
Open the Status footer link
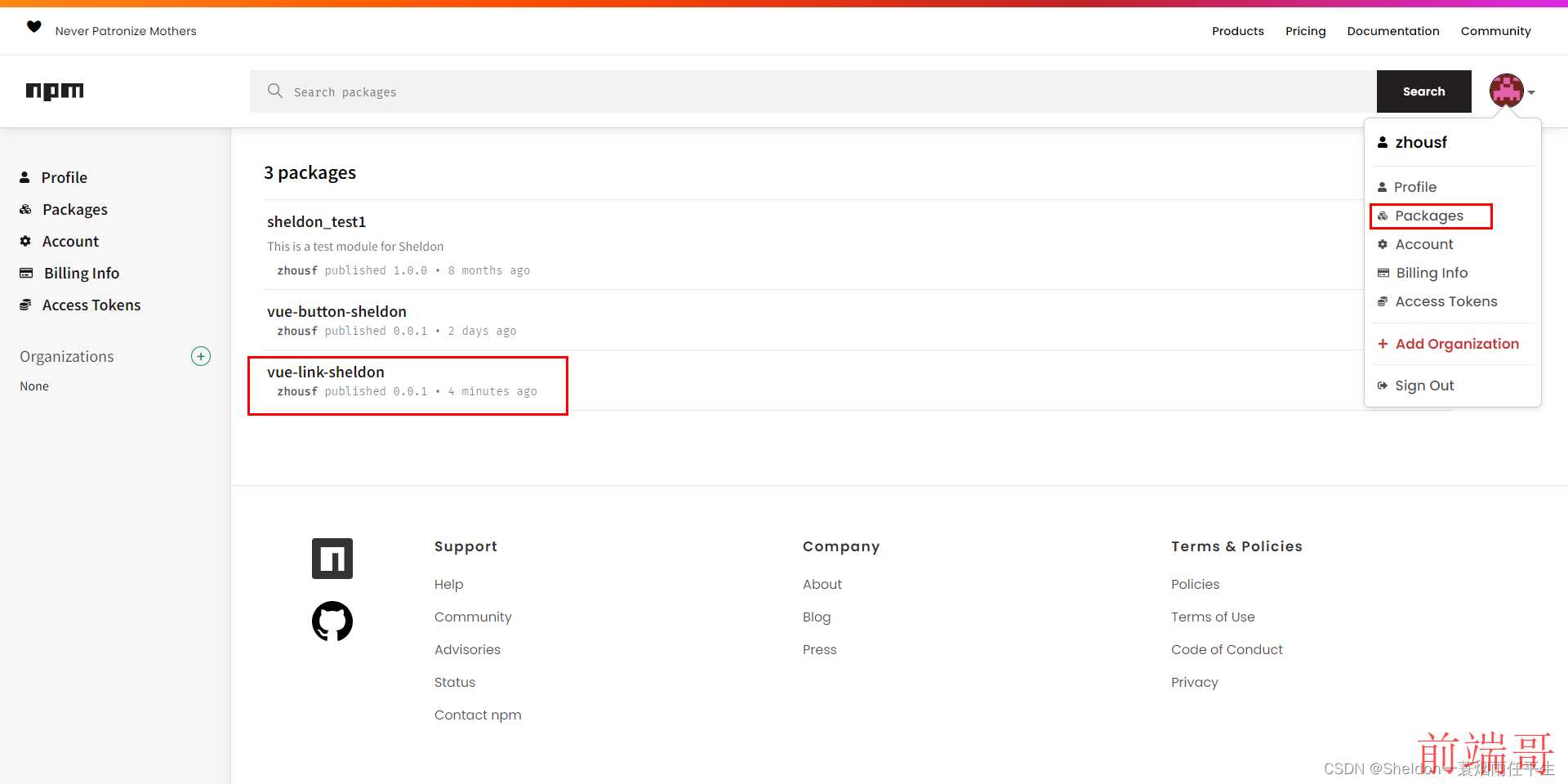(455, 682)
